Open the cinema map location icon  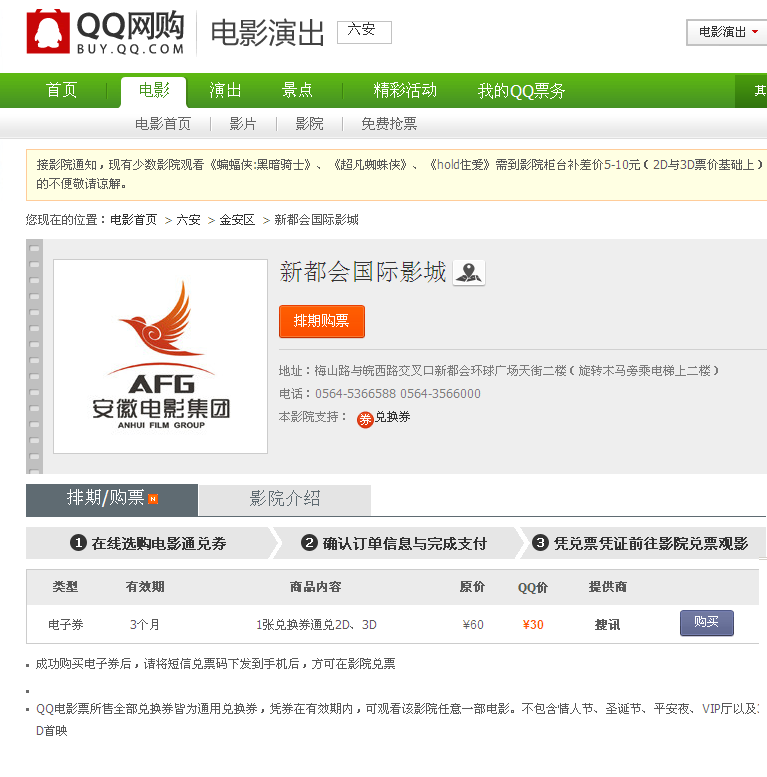coord(469,273)
